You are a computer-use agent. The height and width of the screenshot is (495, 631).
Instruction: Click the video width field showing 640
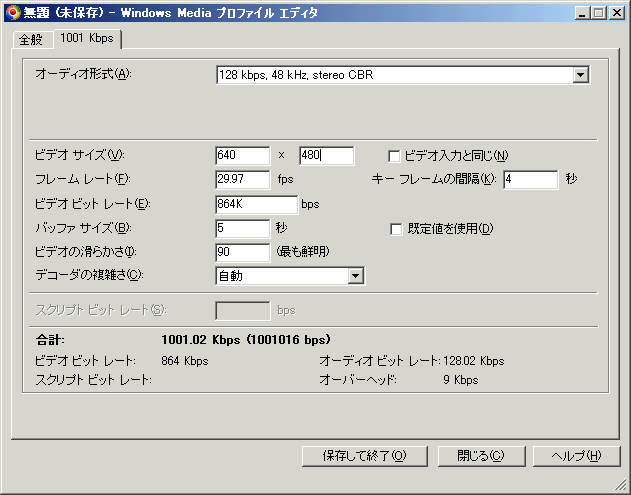(x=242, y=156)
